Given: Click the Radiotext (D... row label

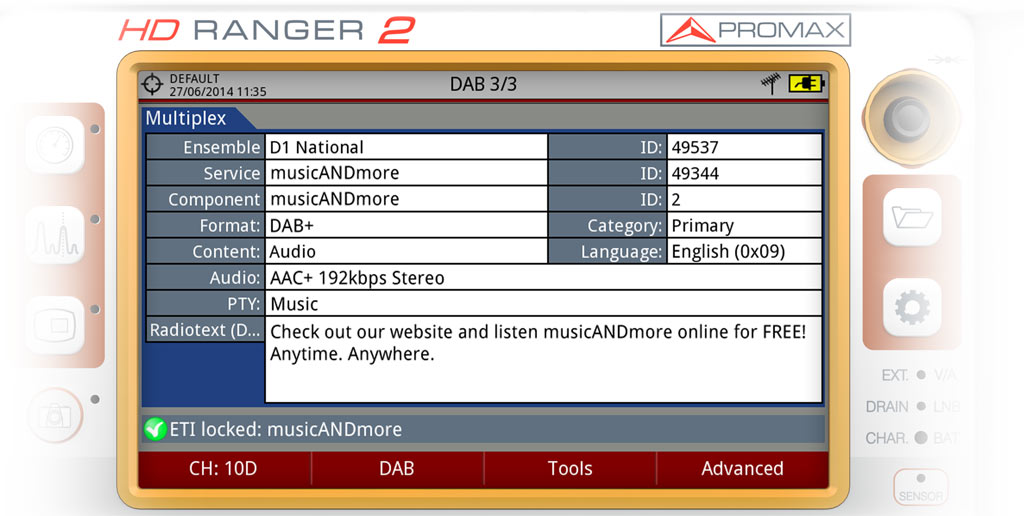Looking at the screenshot, I should pos(205,330).
